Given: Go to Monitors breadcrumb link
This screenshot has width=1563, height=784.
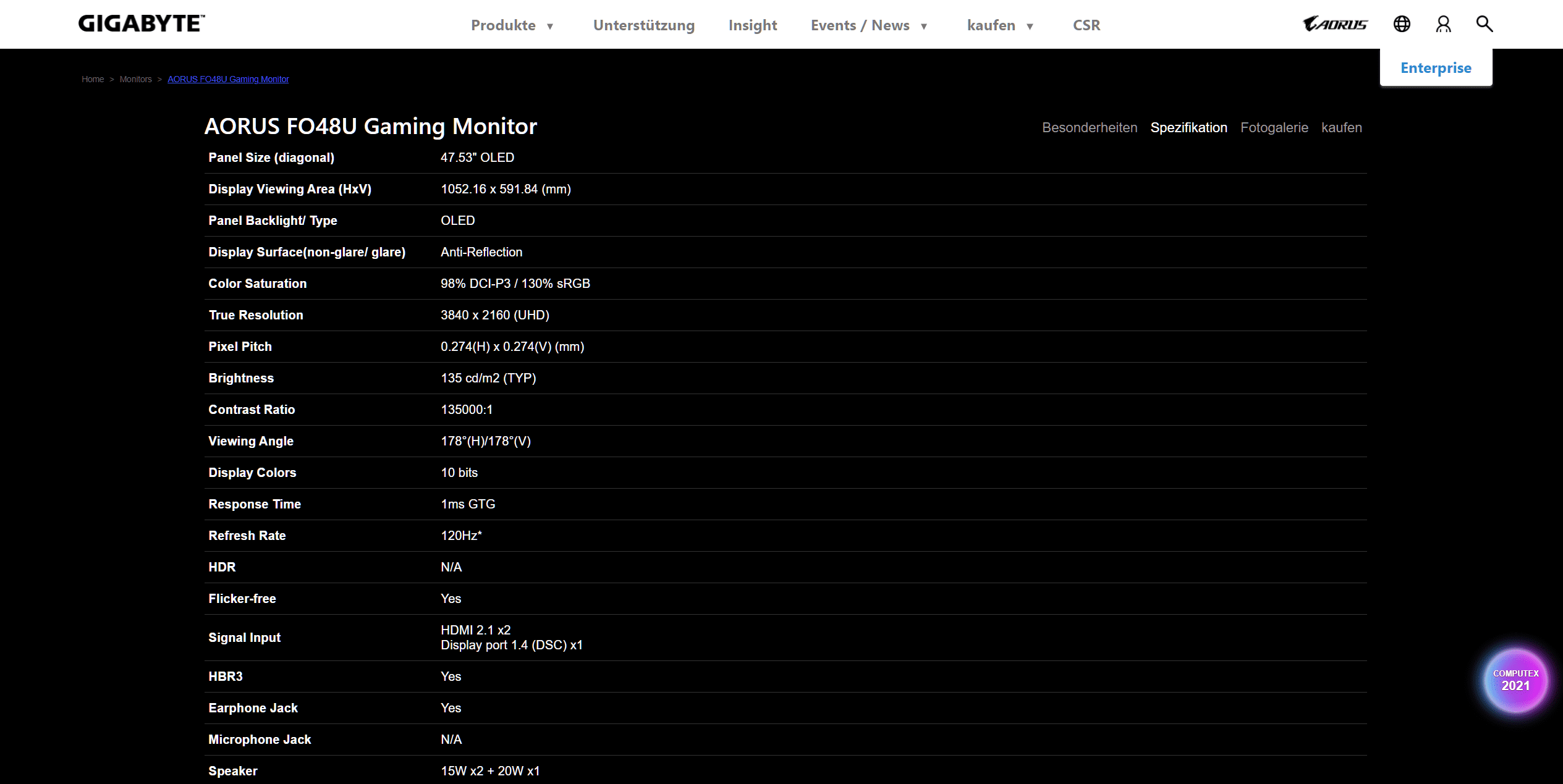Looking at the screenshot, I should pyautogui.click(x=135, y=79).
